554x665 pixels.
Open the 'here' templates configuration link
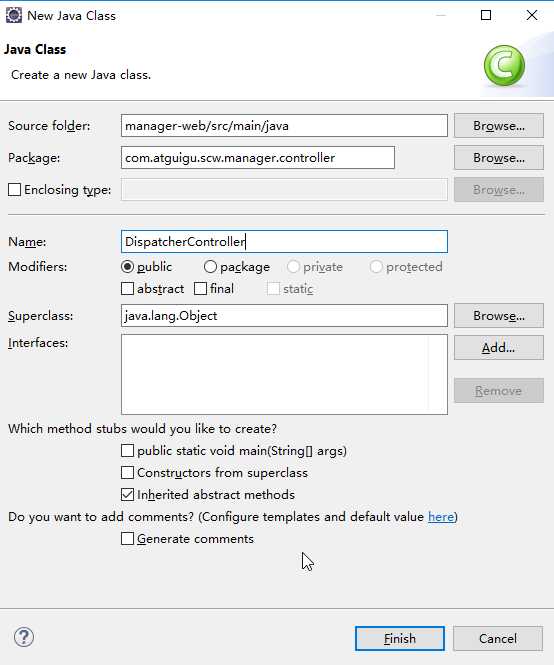point(441,517)
